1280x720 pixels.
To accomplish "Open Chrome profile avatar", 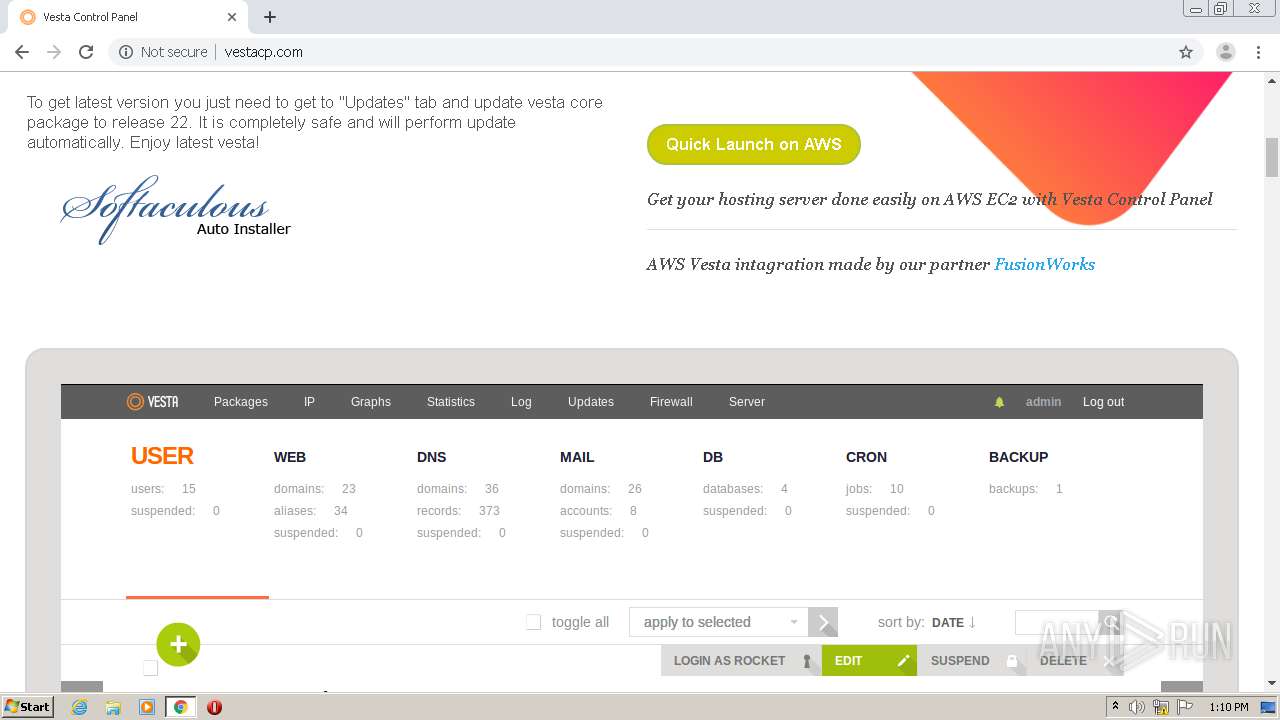I will pyautogui.click(x=1225, y=52).
